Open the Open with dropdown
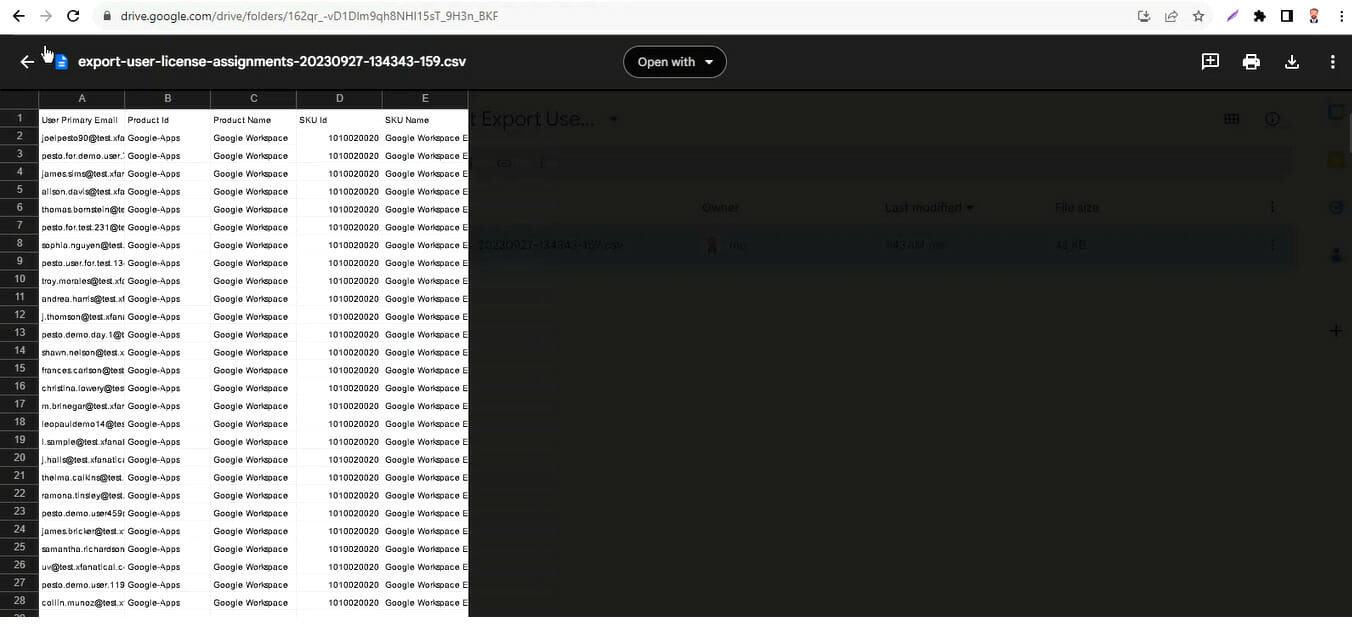Image resolution: width=1352 pixels, height=624 pixels. coord(674,61)
